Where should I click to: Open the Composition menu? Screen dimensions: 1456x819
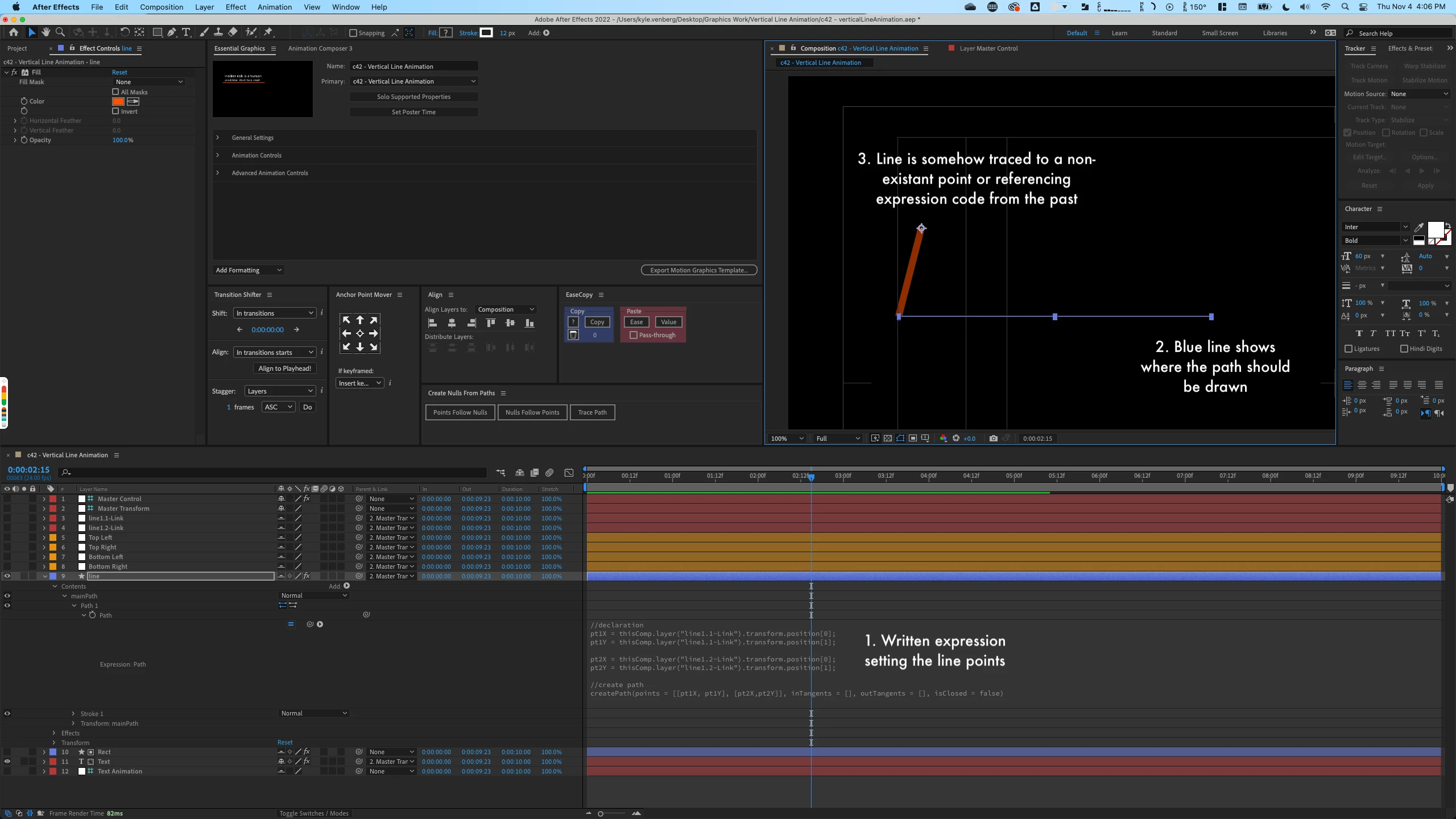[162, 7]
